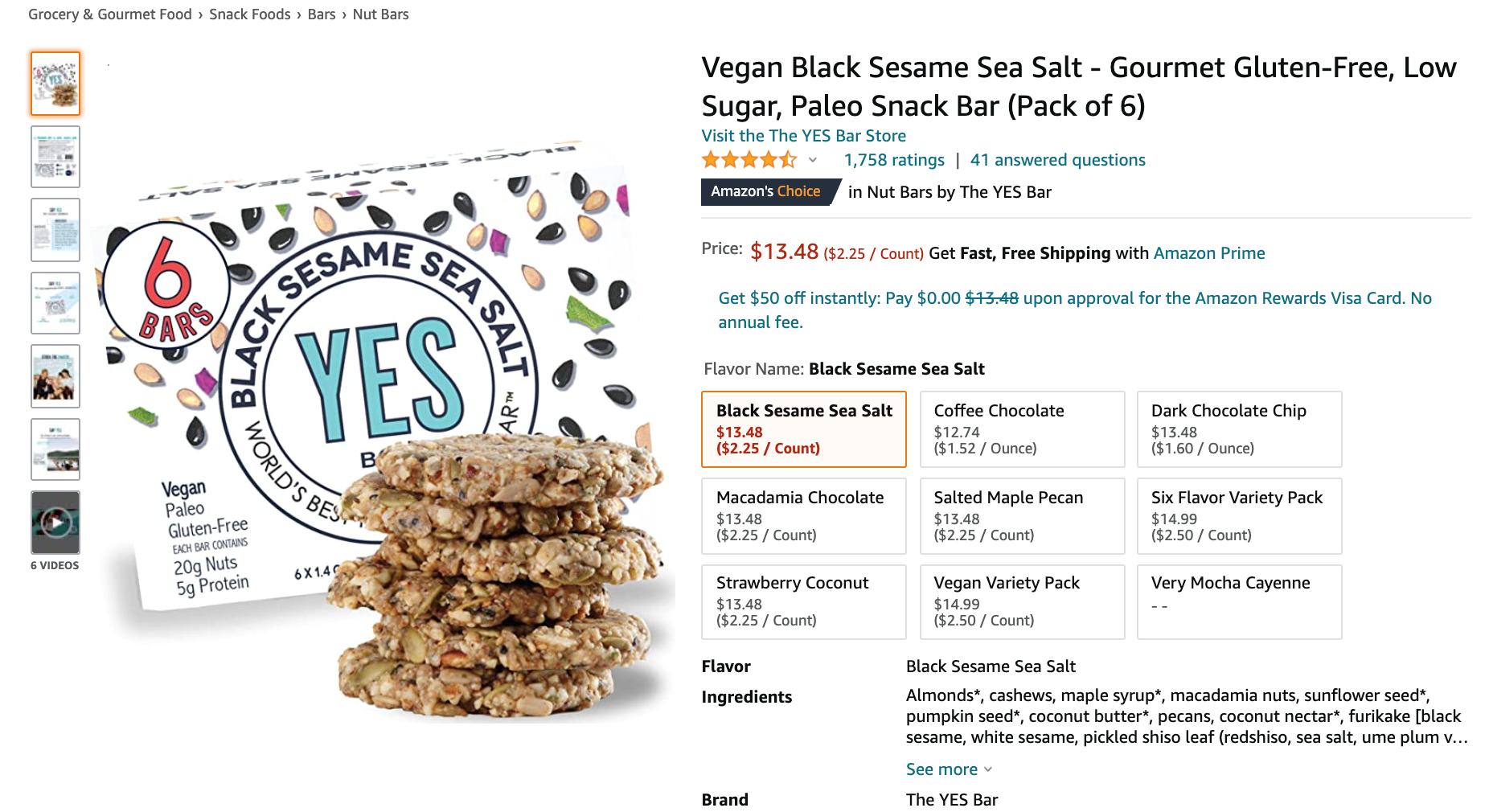
Task: Click the star rating icons
Action: pyautogui.click(x=749, y=160)
